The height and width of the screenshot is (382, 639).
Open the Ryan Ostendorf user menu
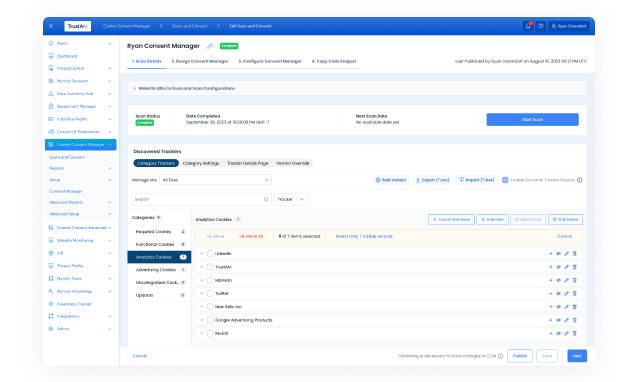568,26
